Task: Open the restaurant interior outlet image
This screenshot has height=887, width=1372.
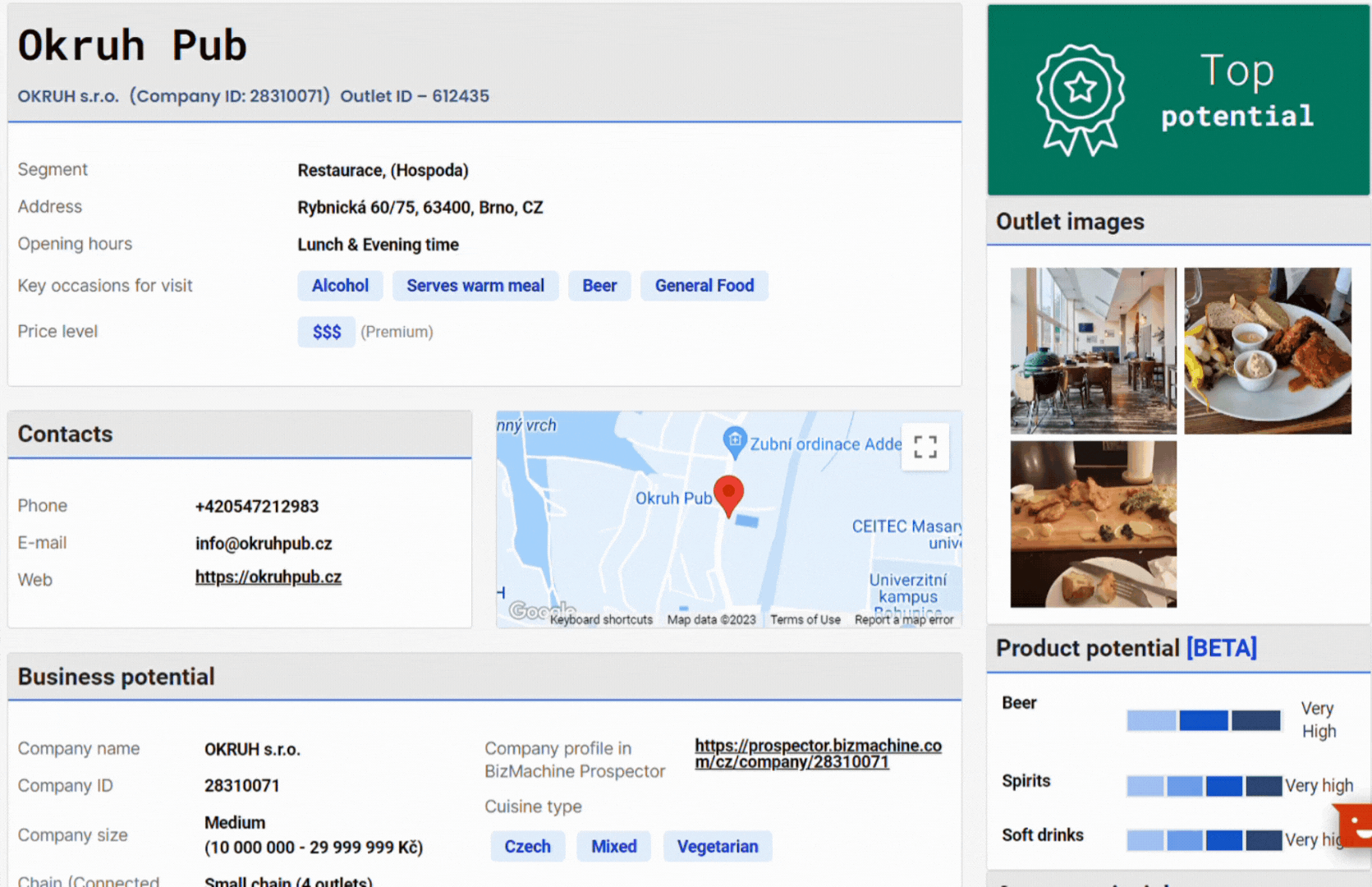Action: tap(1094, 351)
